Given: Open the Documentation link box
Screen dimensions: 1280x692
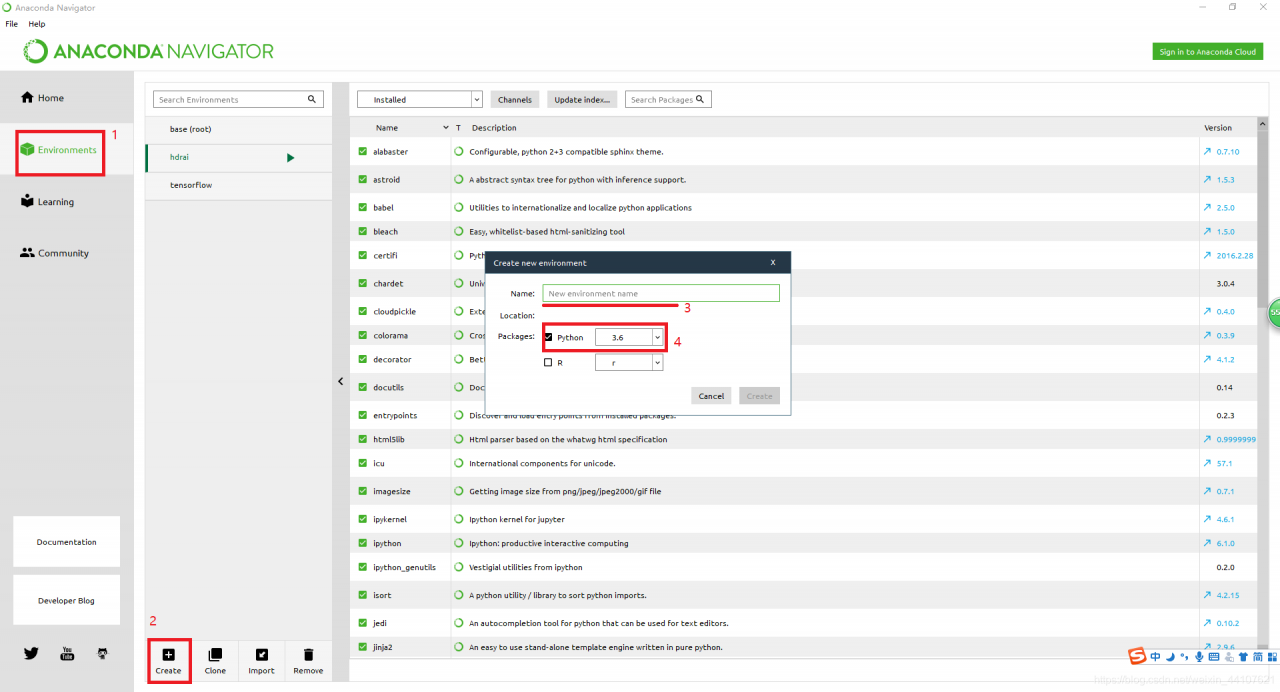Looking at the screenshot, I should click(x=67, y=542).
